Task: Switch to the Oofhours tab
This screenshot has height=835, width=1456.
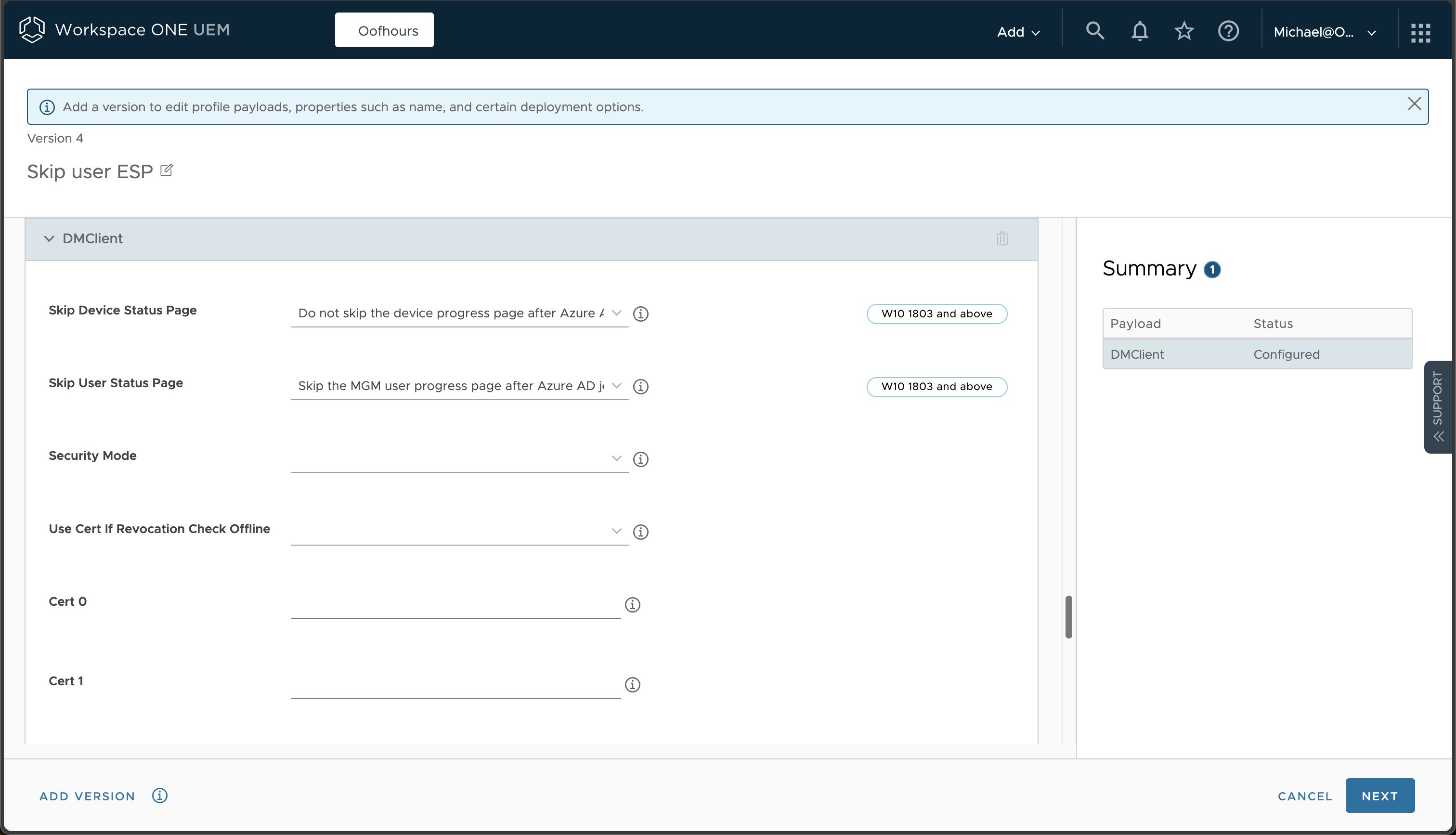Action: [x=383, y=30]
